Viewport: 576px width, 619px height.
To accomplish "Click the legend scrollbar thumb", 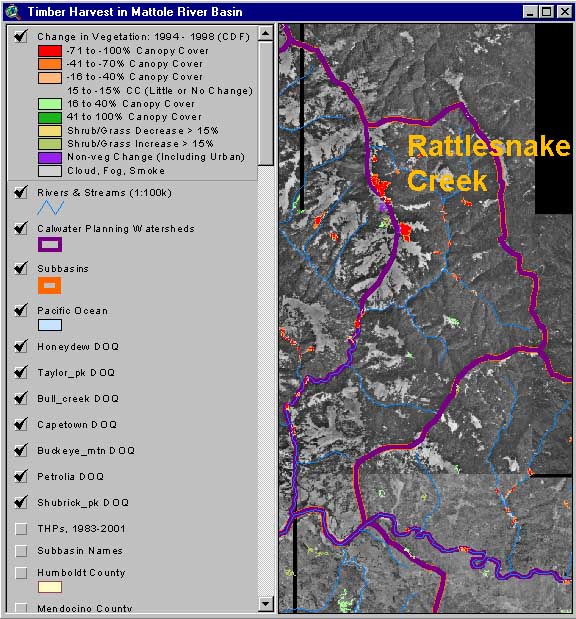I will (x=266, y=103).
